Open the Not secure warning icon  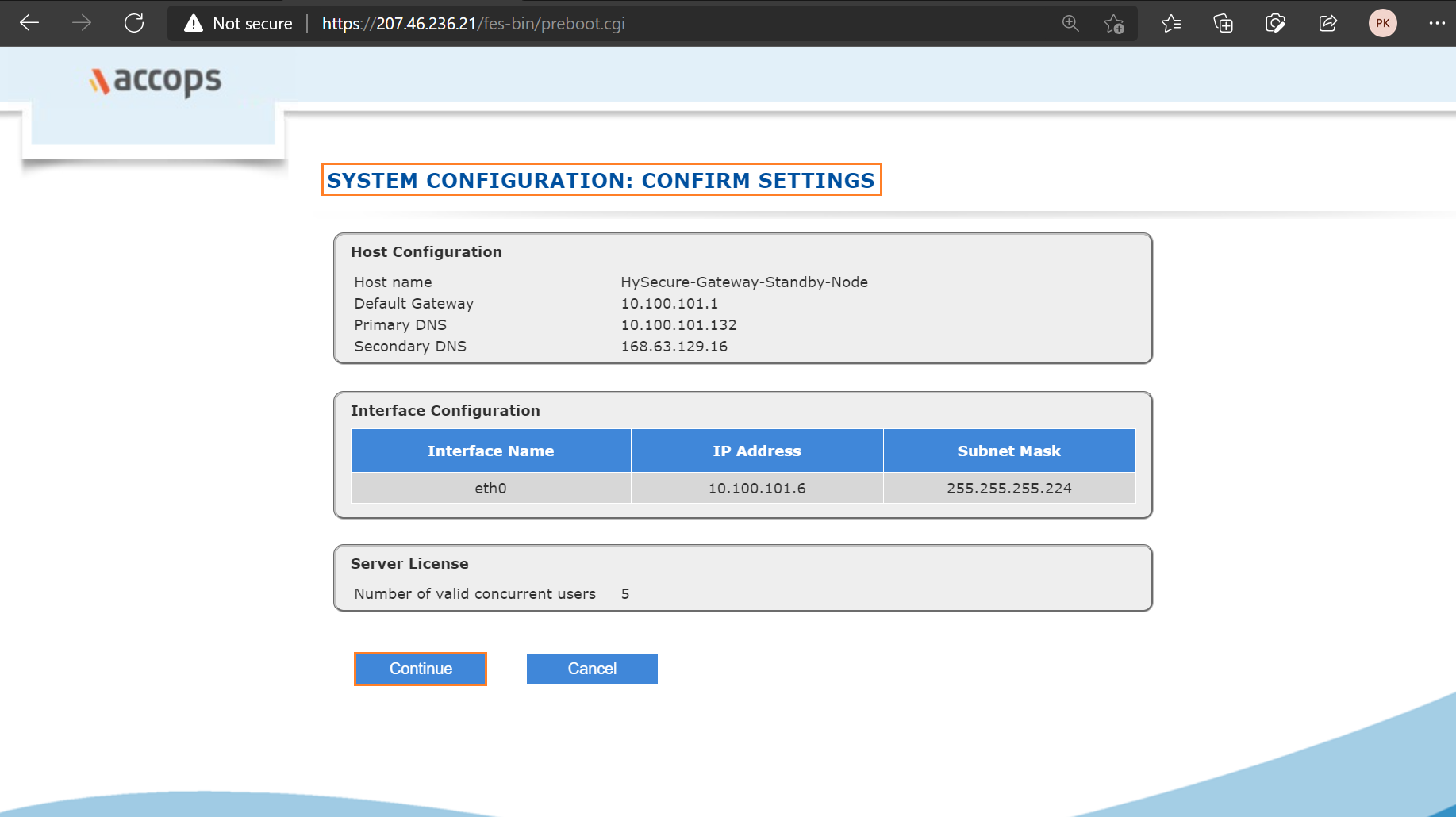click(194, 24)
